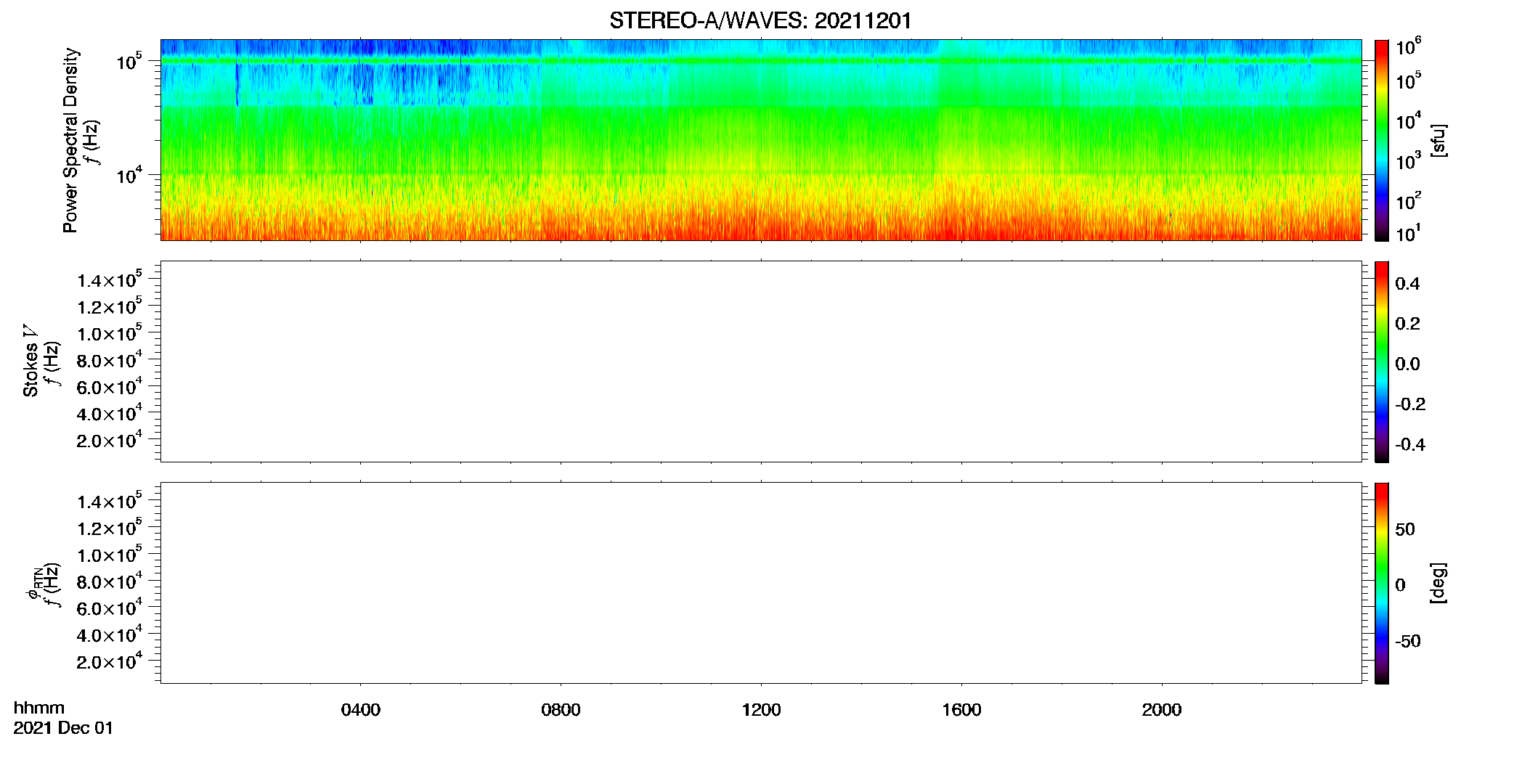Screen dimensions: 1522x784
Task: Click the [sfu] unit label
Action: tap(1438, 140)
